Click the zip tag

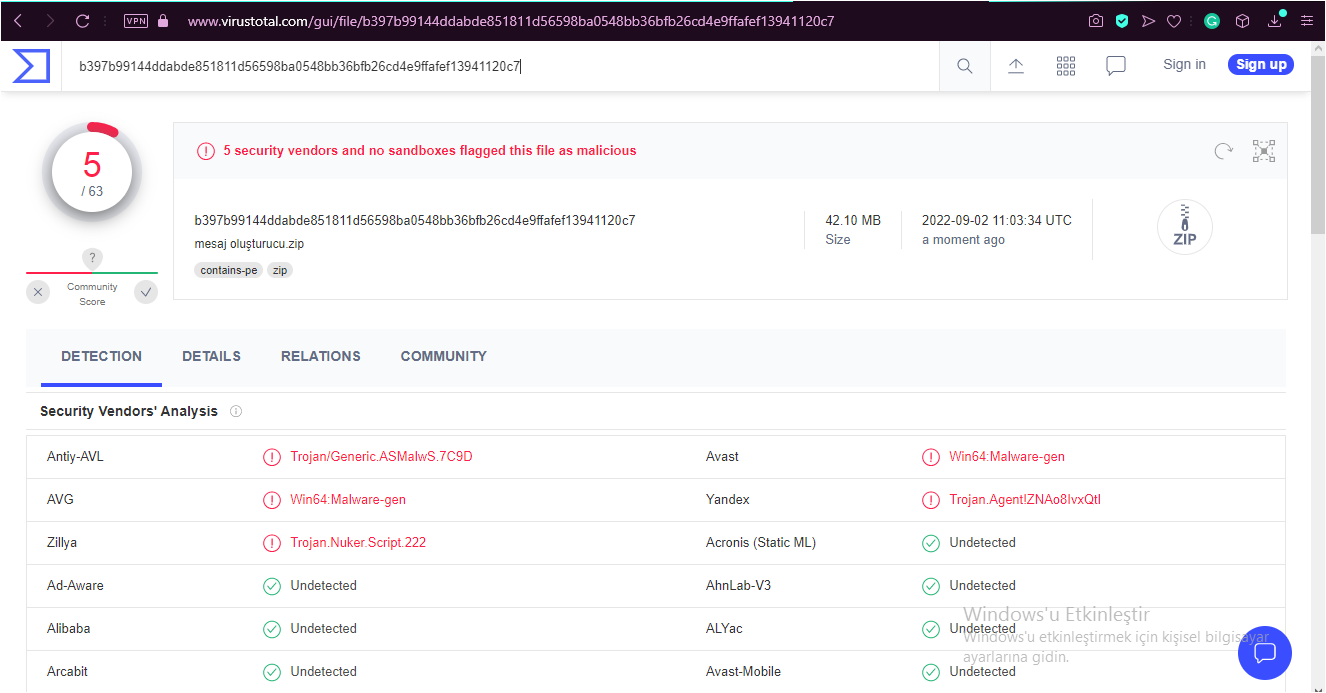tap(280, 270)
